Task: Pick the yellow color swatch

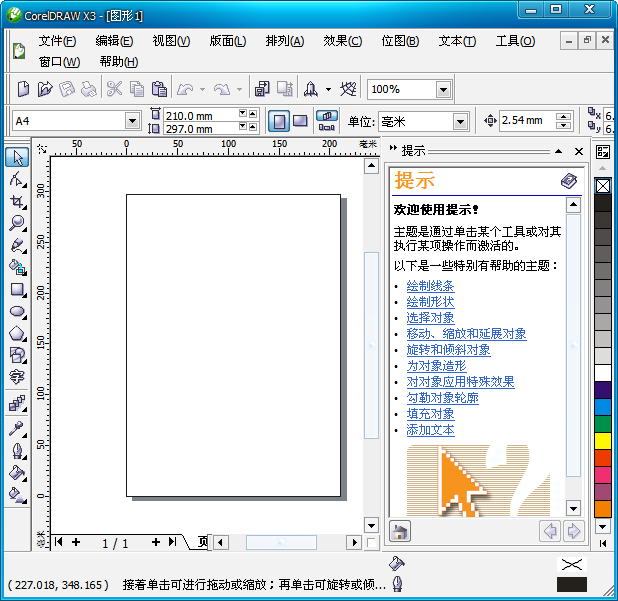Action: pos(603,441)
